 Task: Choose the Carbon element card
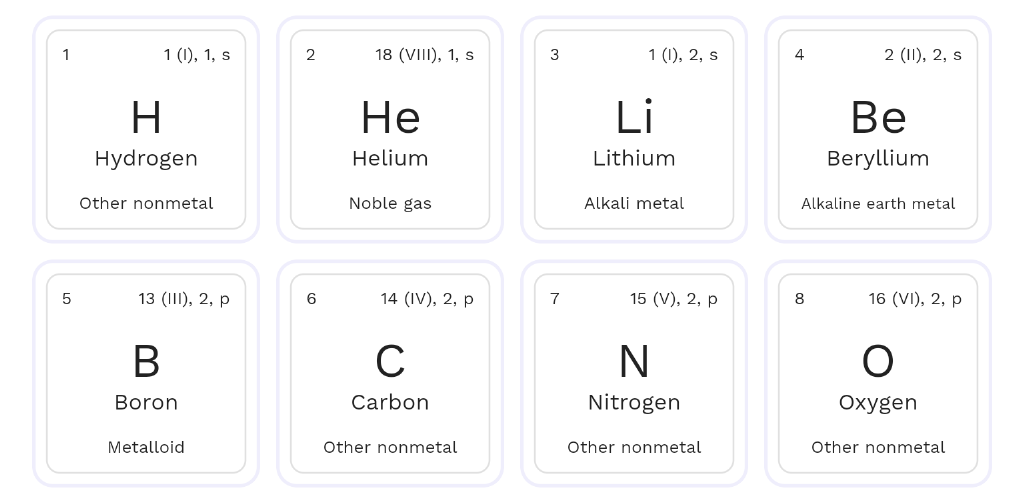click(390, 373)
